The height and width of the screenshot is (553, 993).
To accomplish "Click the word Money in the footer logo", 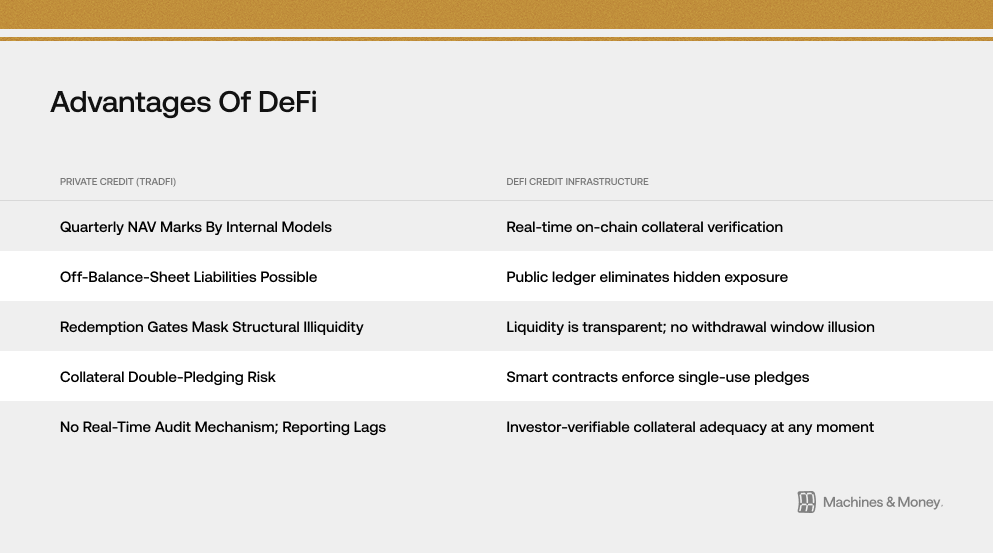I will (920, 502).
